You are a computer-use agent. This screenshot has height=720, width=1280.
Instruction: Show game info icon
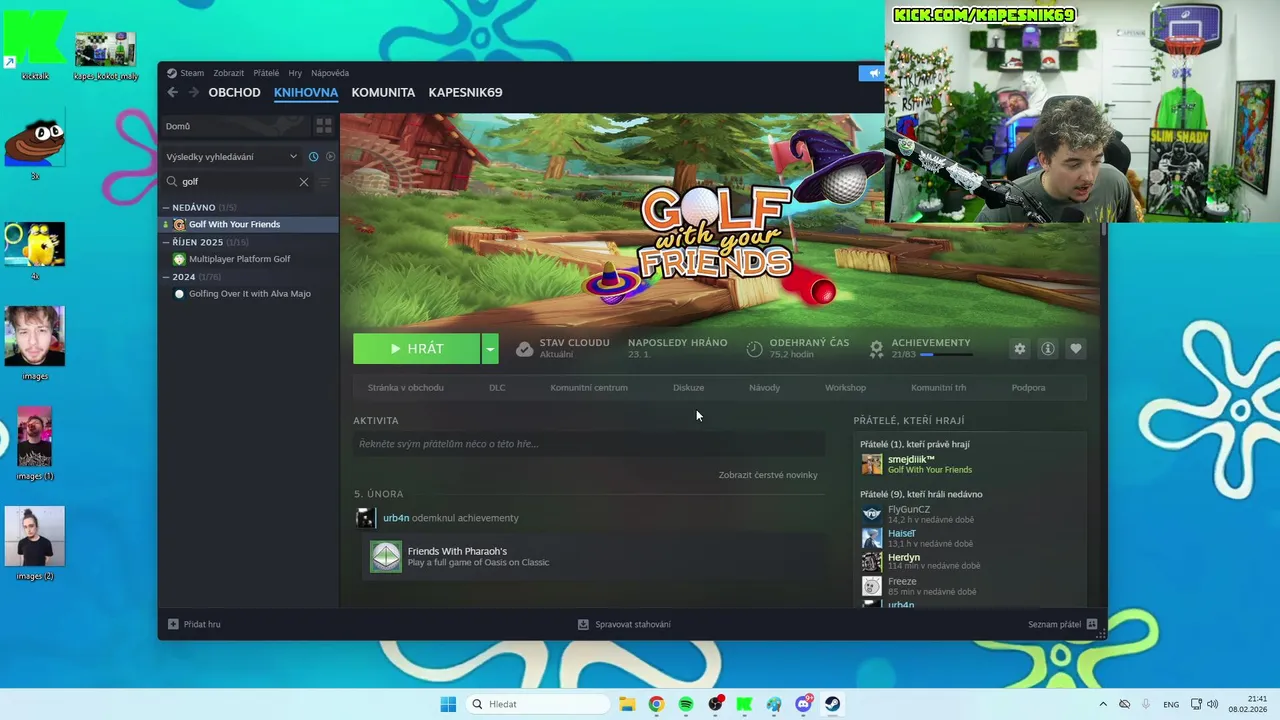click(x=1048, y=348)
